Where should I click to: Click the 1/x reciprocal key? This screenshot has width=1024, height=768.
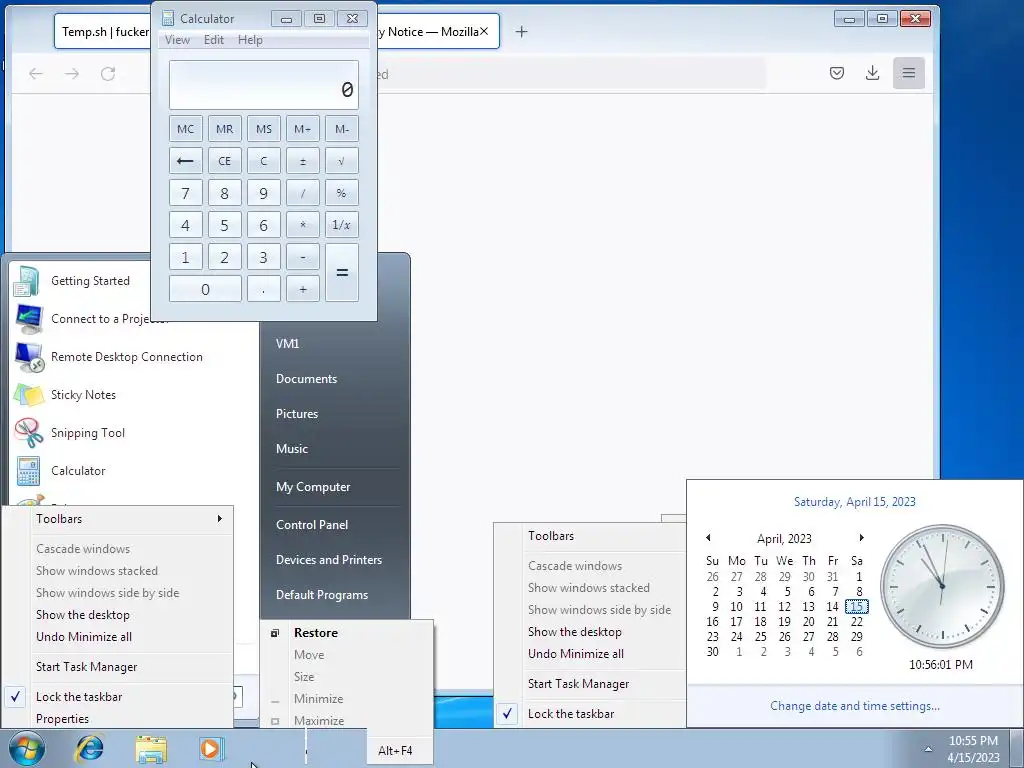tap(342, 225)
